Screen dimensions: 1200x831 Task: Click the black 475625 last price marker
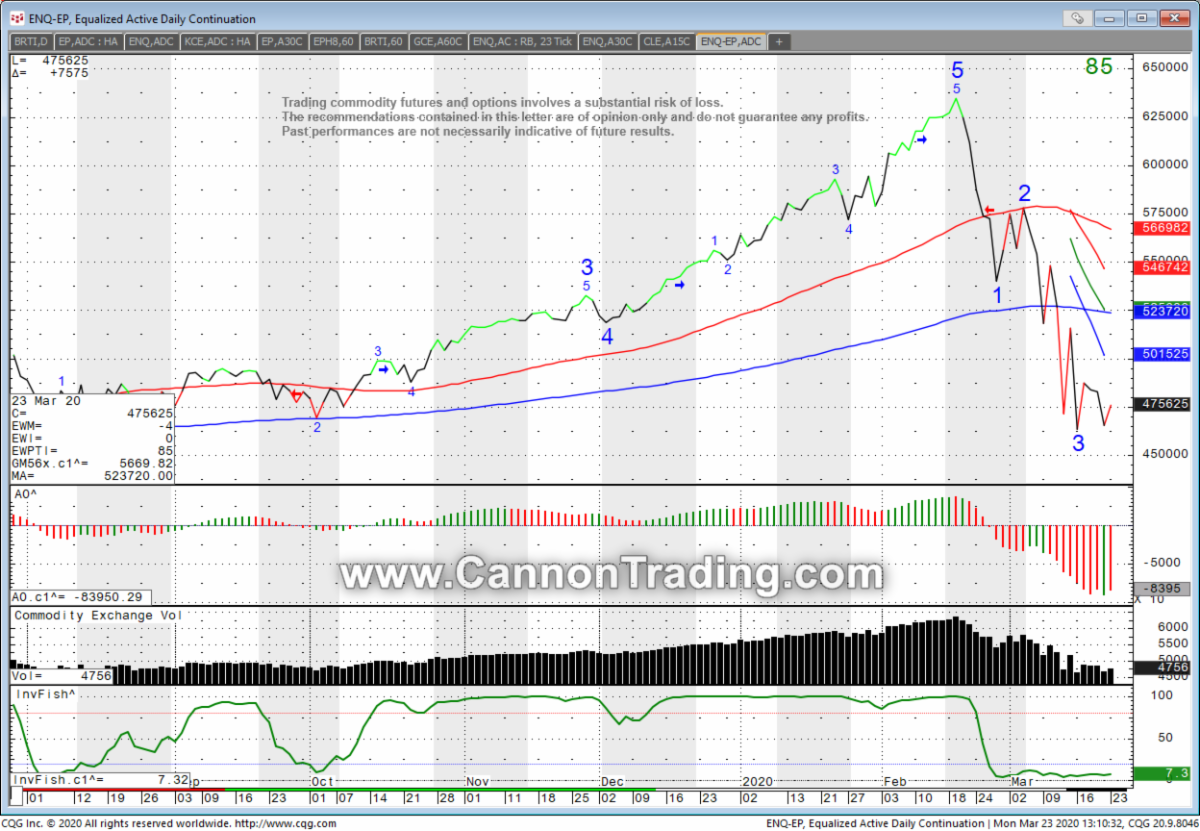pyautogui.click(x=1162, y=404)
